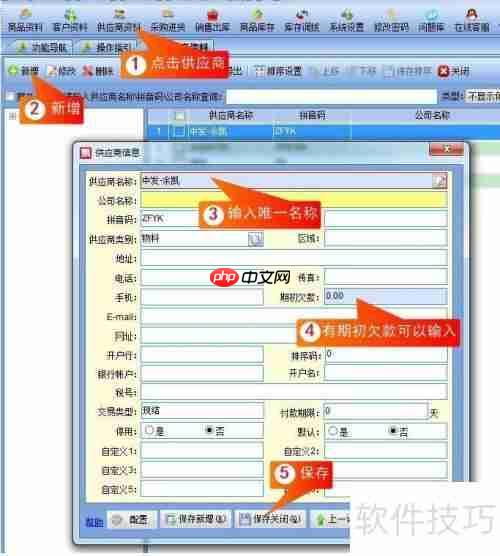The image size is (500, 556).
Task: Click the 地址 input field
Action: point(294,258)
